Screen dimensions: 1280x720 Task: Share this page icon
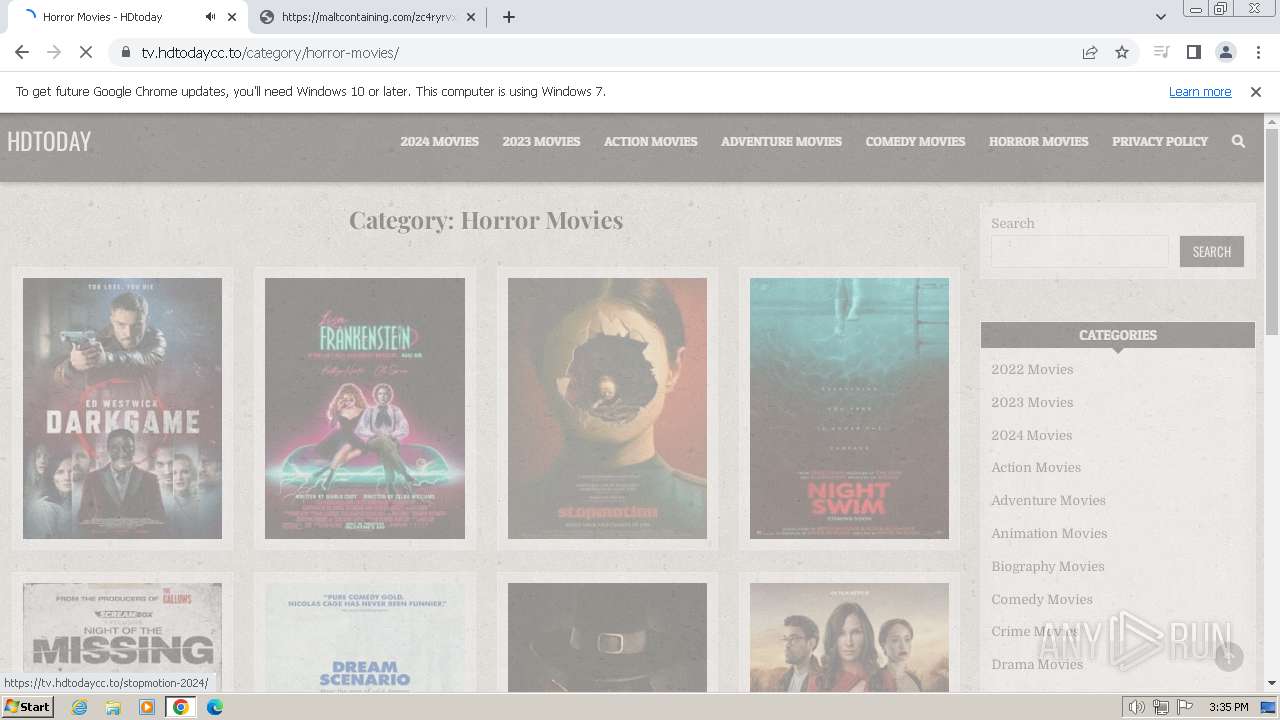click(1090, 52)
